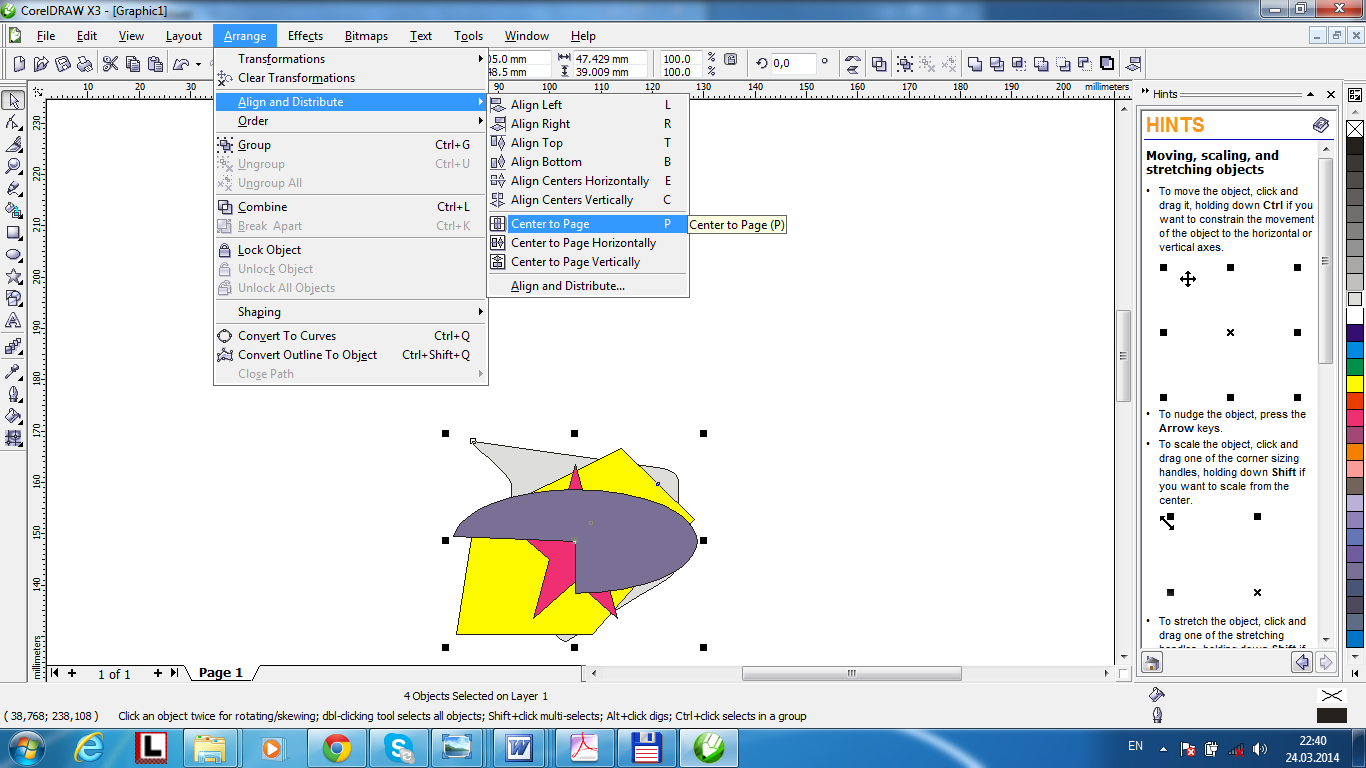Pick the green swatch in color palette
Viewport: 1366px width, 768px height.
(1355, 366)
